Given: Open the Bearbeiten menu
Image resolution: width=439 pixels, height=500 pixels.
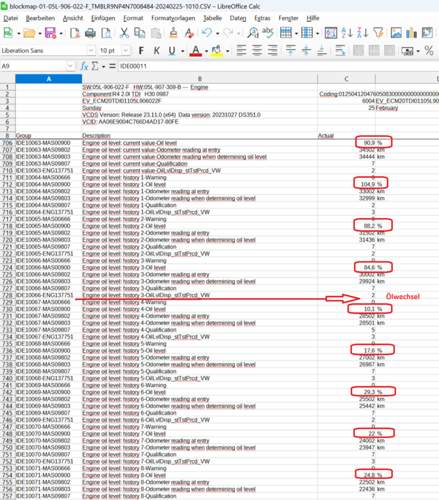Looking at the screenshot, I should point(40,18).
